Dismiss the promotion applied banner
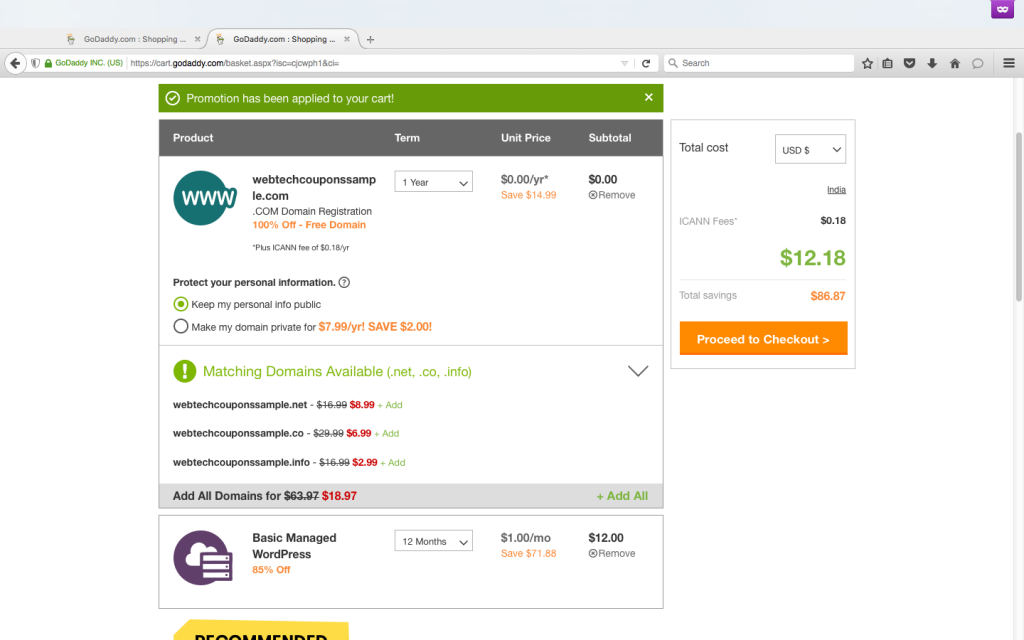Viewport: 1024px width, 640px height. [648, 97]
